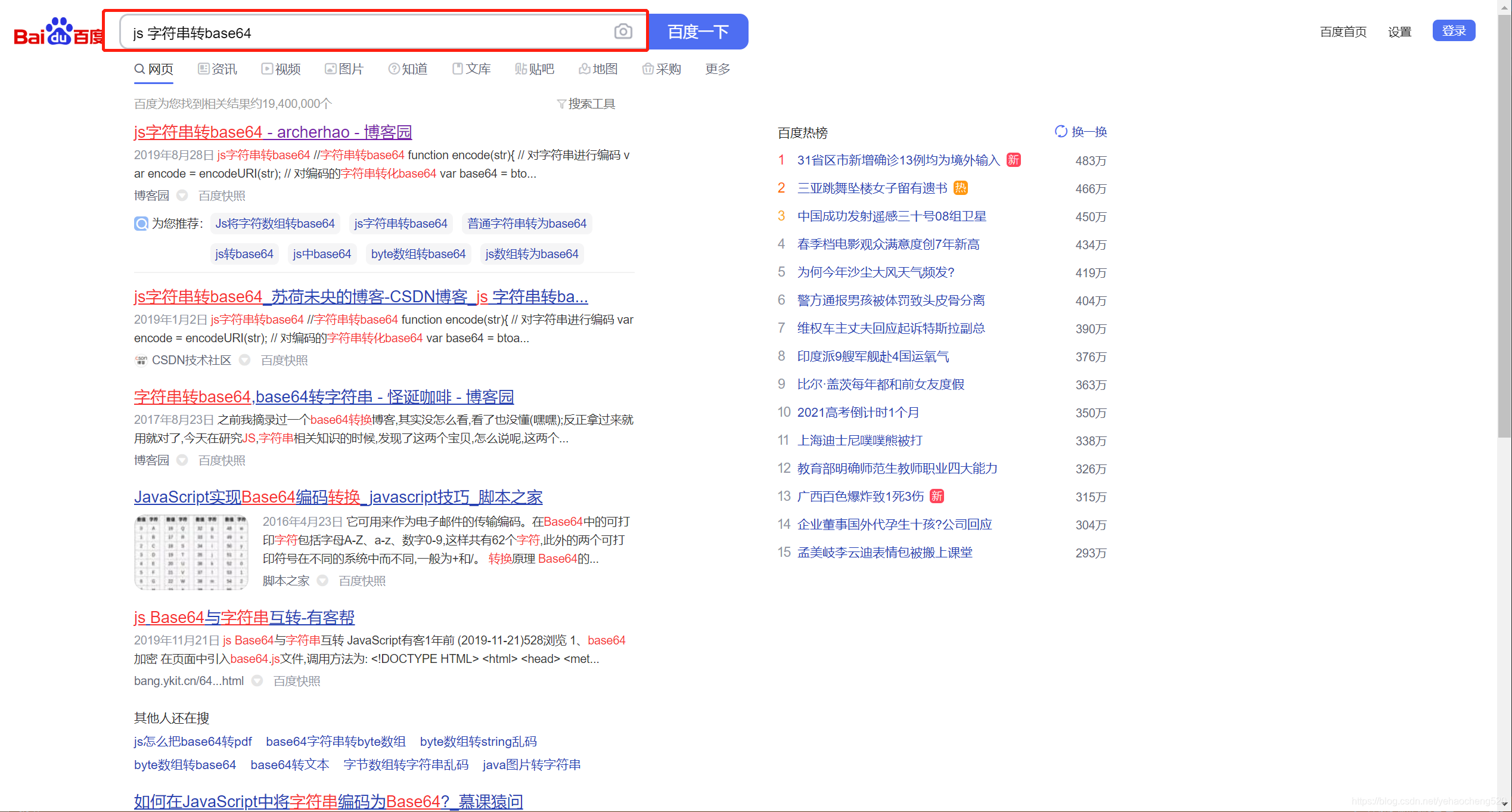The height and width of the screenshot is (812, 1512).
Task: Open bang.ykit.cn/64...html source link
Action: [189, 681]
